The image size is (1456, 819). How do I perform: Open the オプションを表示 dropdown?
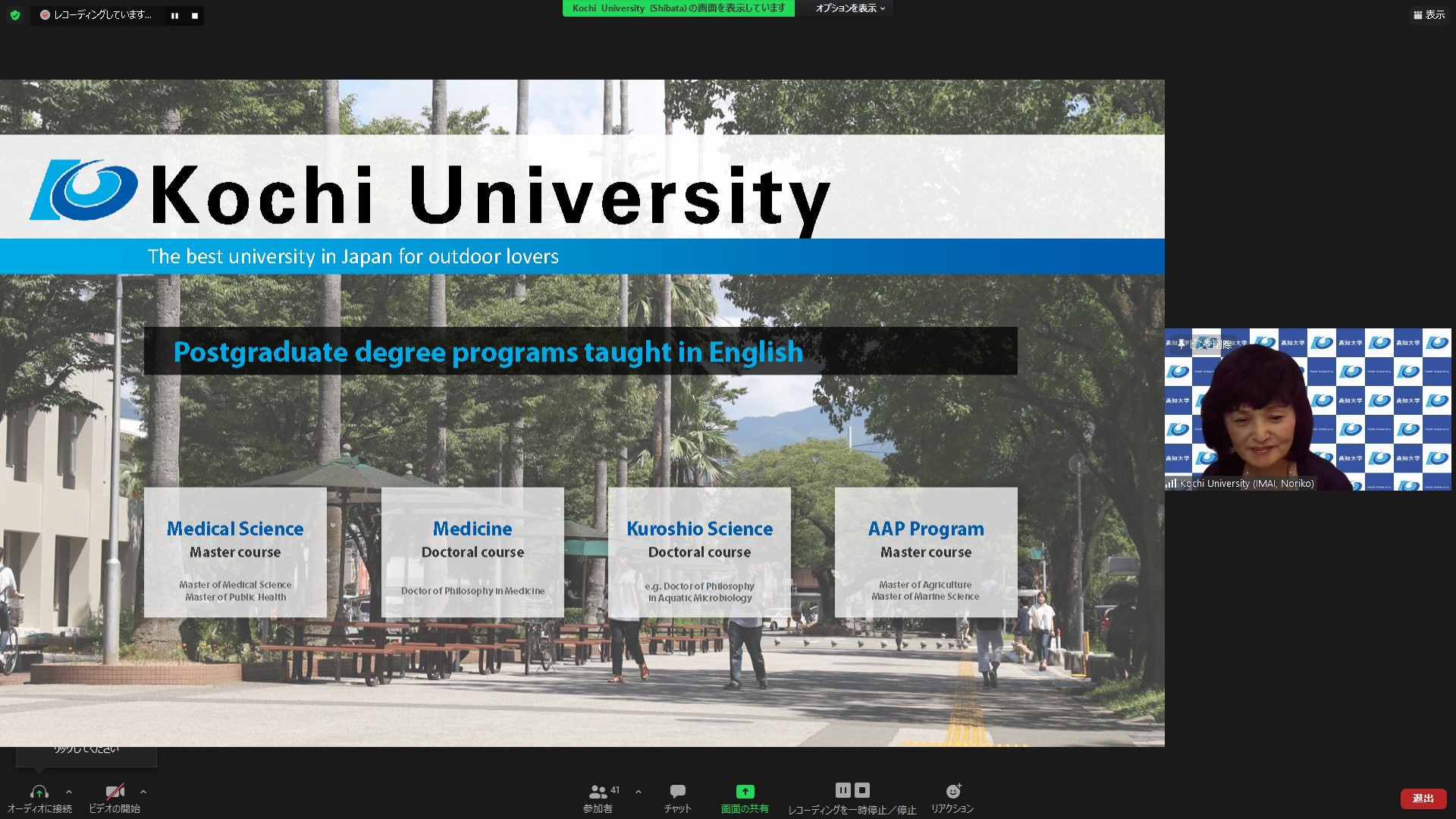click(850, 8)
